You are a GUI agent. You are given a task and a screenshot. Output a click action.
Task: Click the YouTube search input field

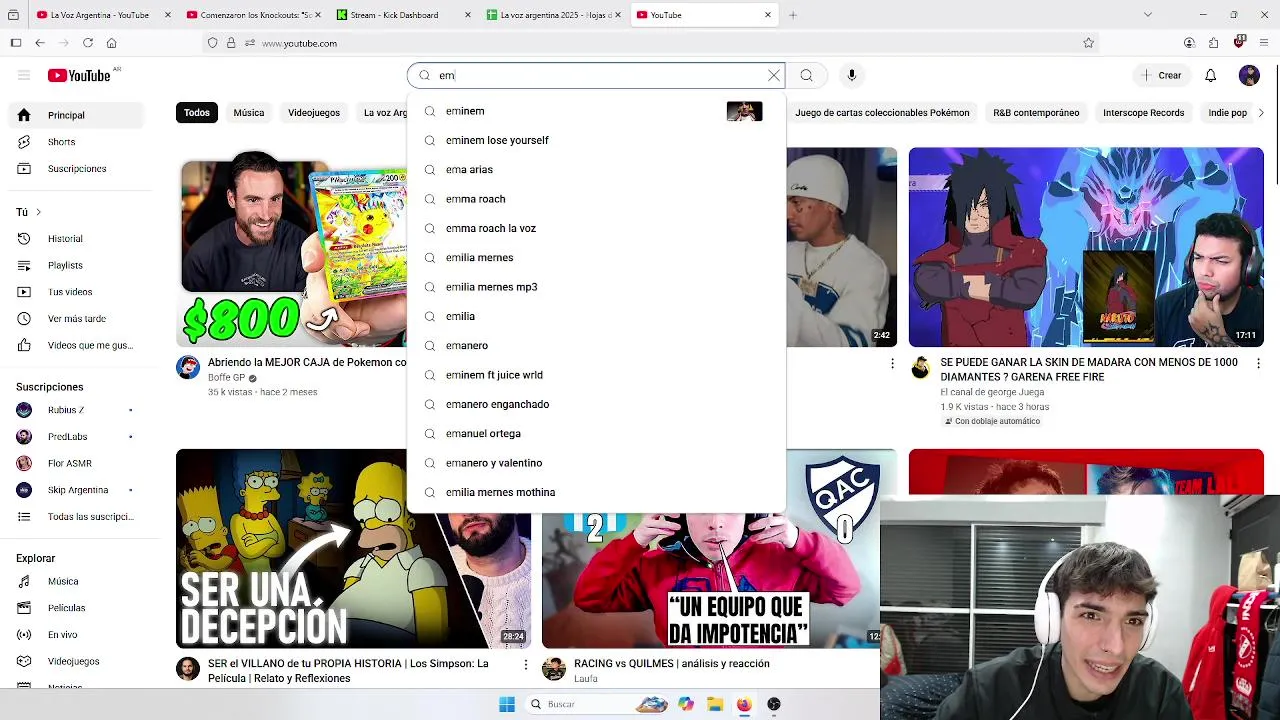[x=598, y=75]
